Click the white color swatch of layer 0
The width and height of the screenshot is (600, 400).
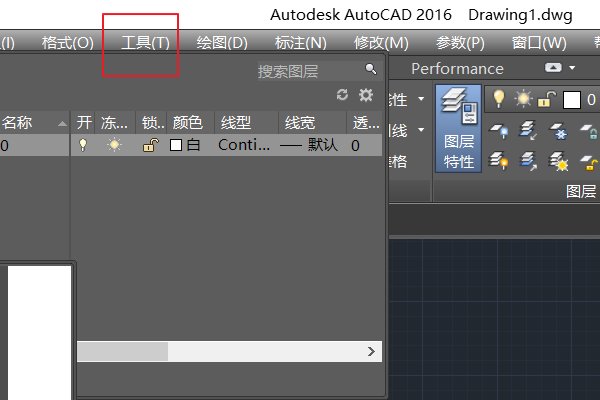point(177,145)
